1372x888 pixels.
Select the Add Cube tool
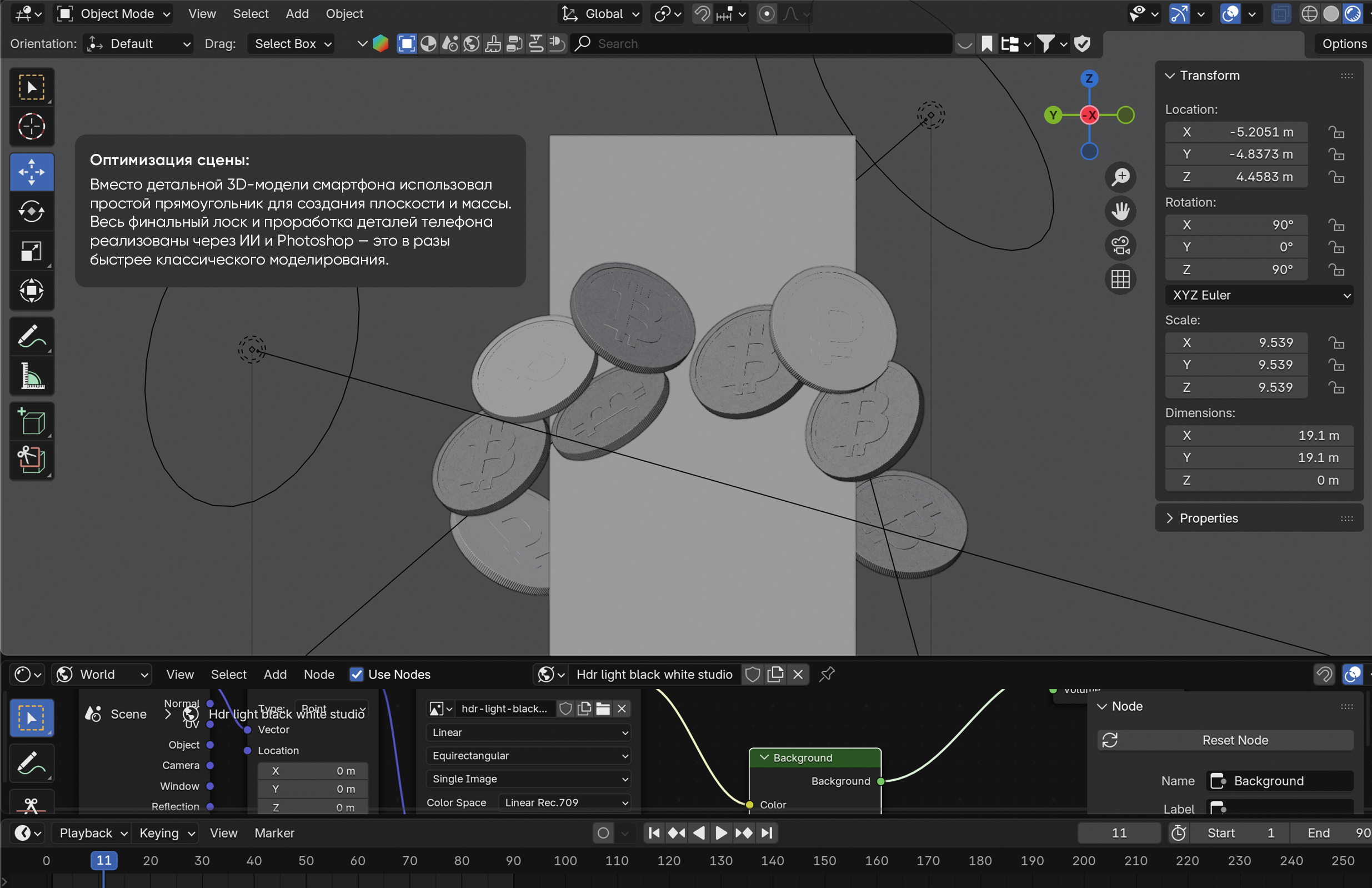(x=32, y=421)
